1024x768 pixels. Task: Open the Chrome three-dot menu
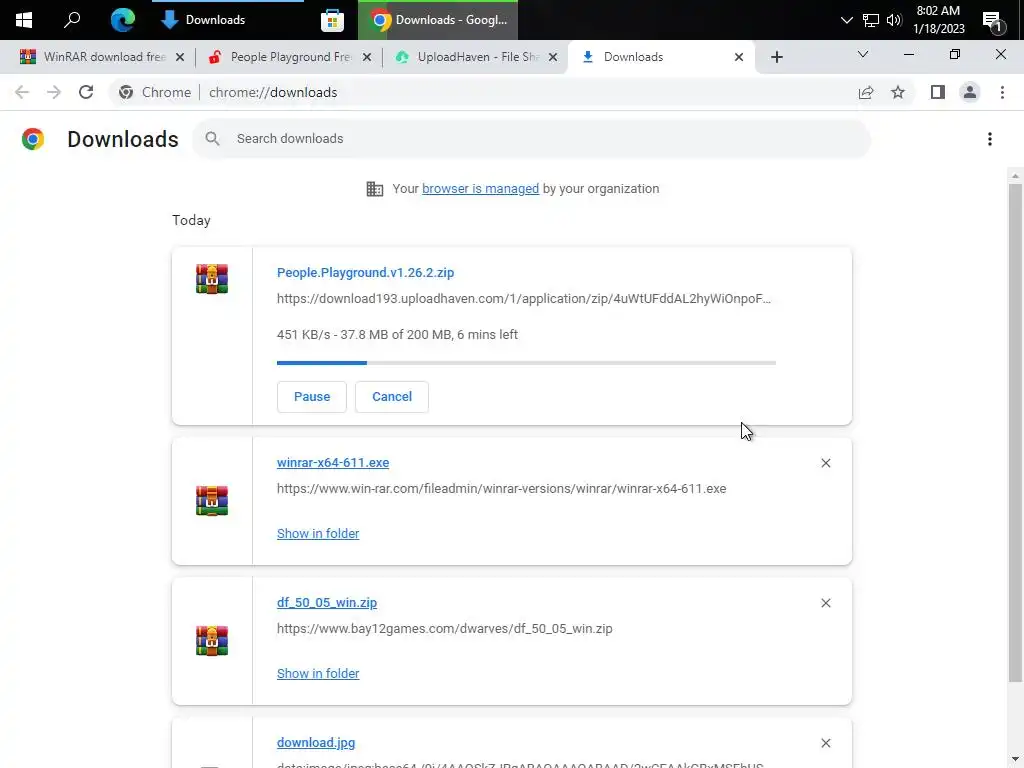click(1002, 92)
